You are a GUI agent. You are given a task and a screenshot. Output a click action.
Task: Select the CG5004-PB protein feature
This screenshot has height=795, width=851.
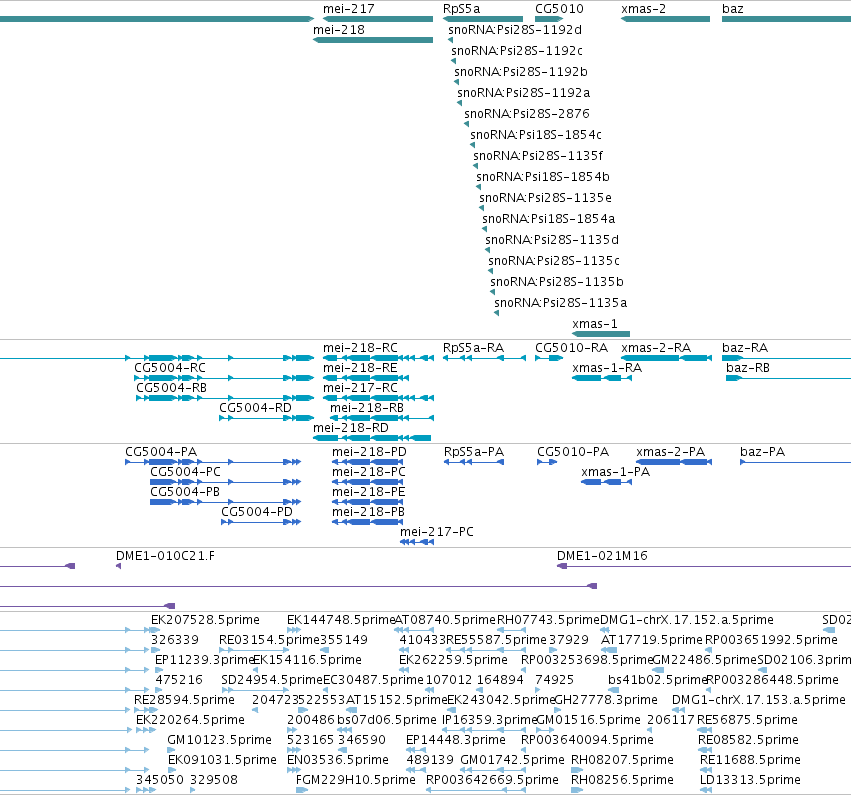point(225,502)
